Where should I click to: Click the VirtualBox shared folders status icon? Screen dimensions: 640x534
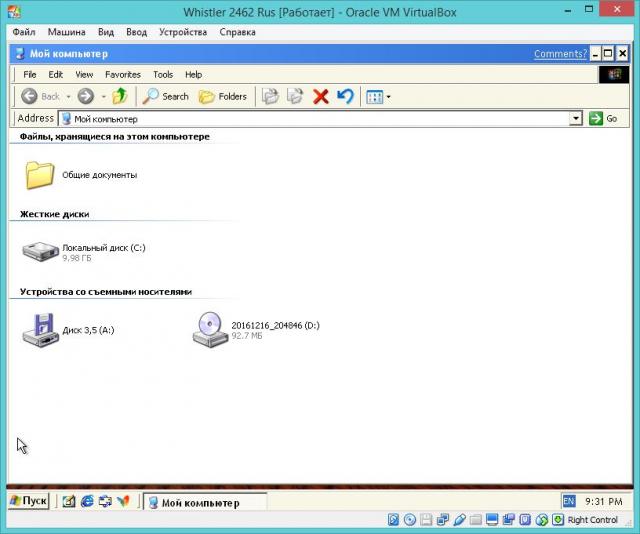coord(476,520)
